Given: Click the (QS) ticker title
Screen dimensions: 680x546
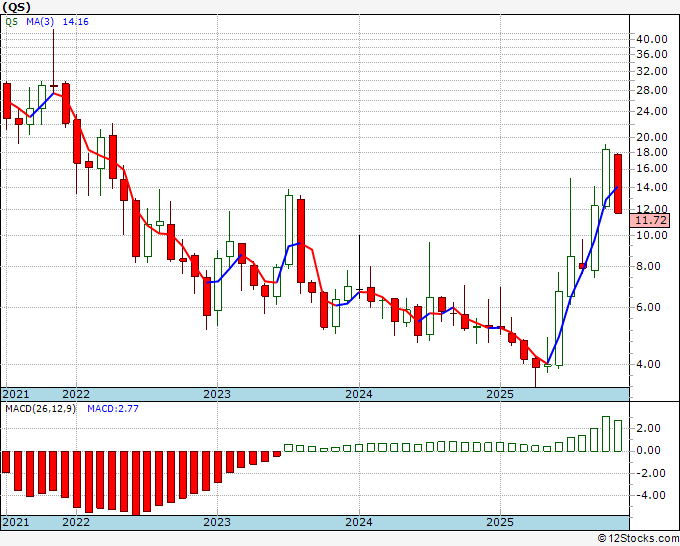Looking at the screenshot, I should 16,7.
